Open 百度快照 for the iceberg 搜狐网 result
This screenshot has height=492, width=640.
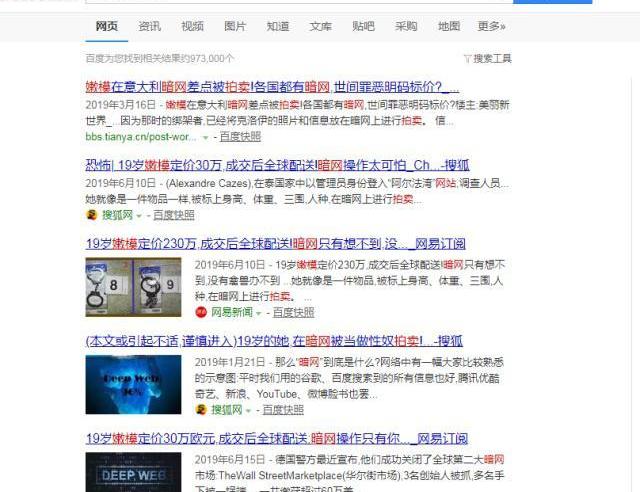click(x=283, y=410)
